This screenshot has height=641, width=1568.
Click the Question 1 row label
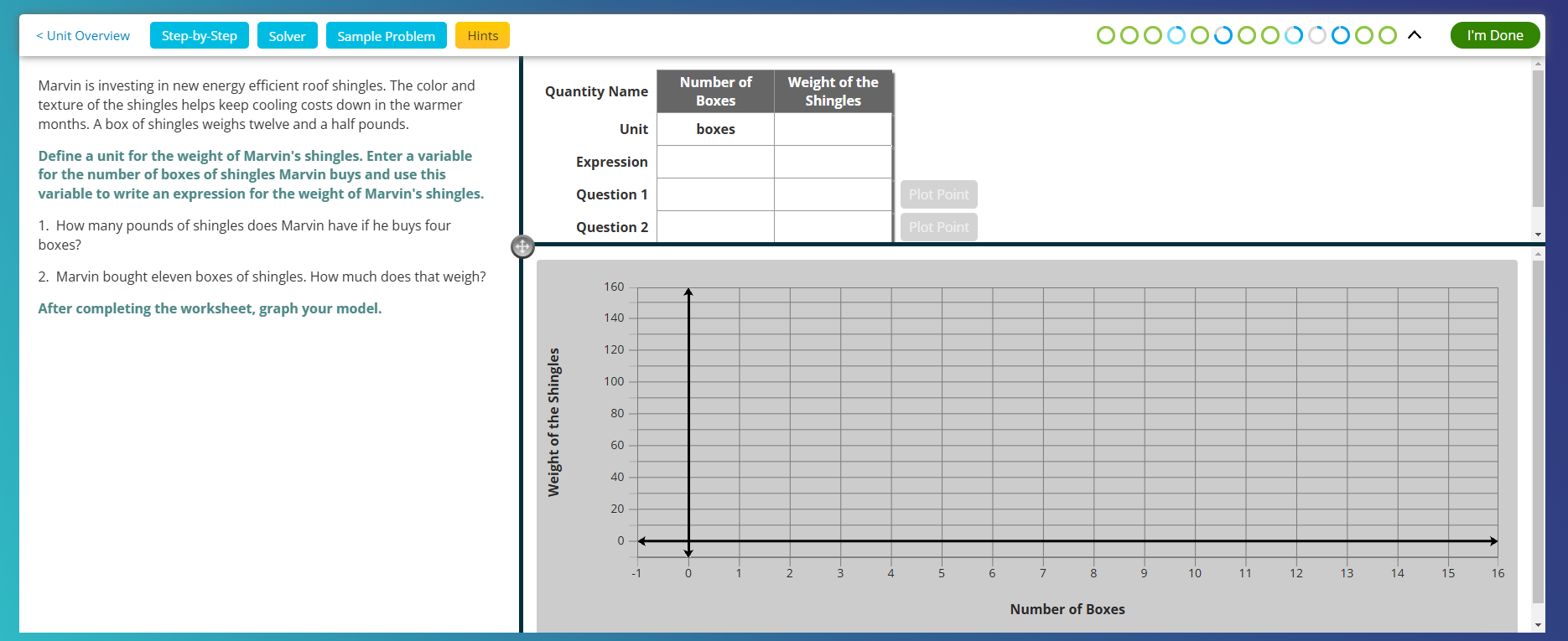[x=611, y=194]
